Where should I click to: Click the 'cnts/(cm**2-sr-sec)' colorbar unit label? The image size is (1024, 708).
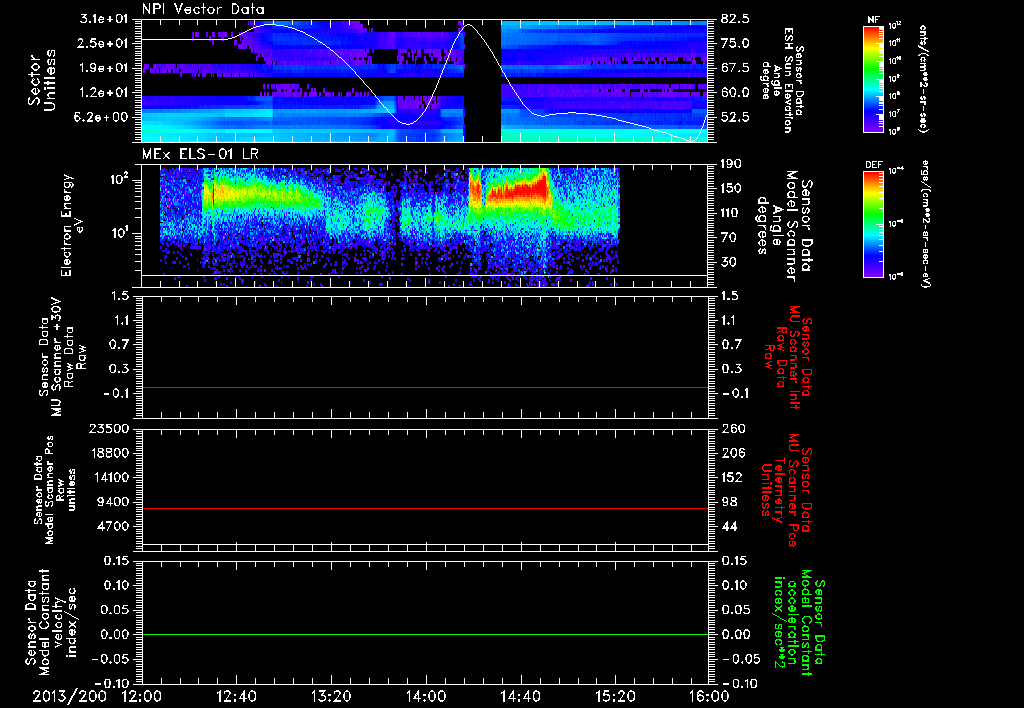[x=923, y=78]
